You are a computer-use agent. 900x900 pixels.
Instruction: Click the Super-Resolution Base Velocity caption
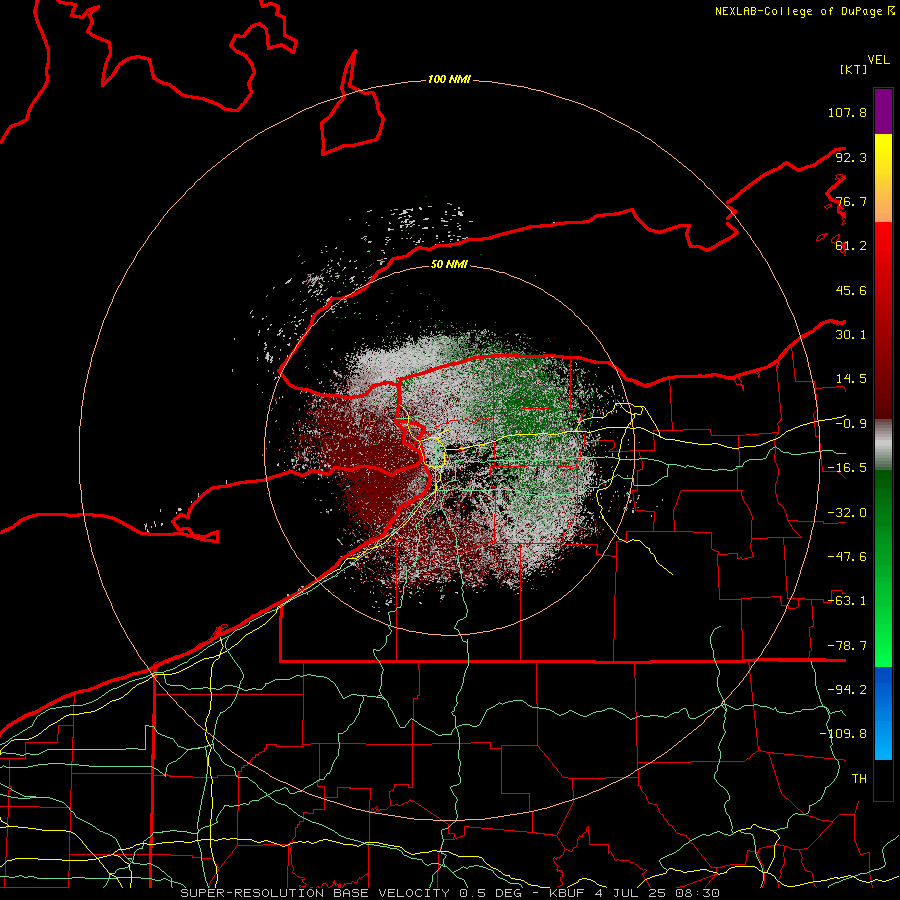click(449, 893)
